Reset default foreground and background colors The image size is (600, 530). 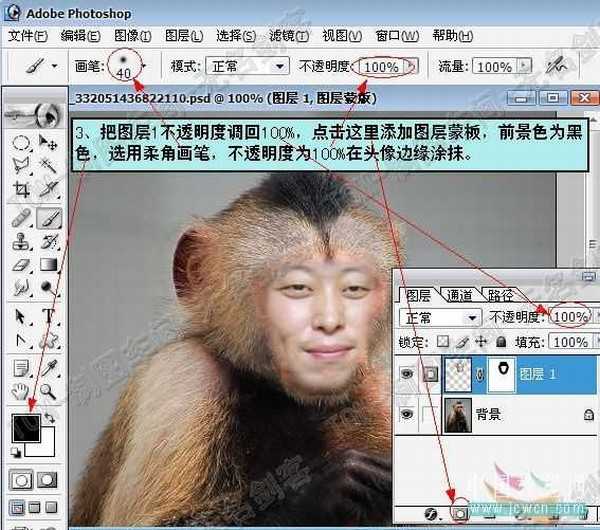coord(16,452)
